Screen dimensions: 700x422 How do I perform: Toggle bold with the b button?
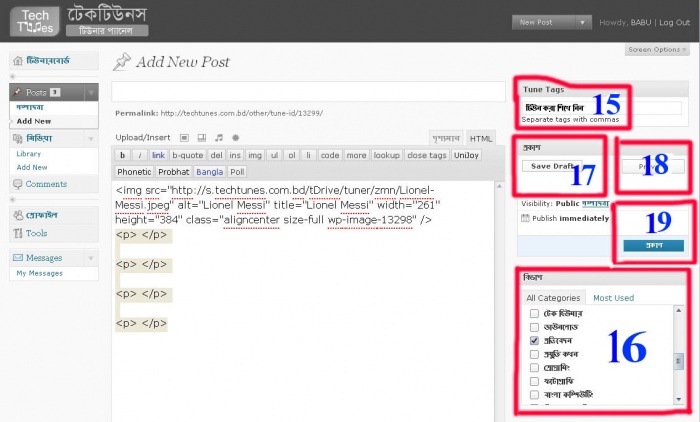pyautogui.click(x=122, y=155)
